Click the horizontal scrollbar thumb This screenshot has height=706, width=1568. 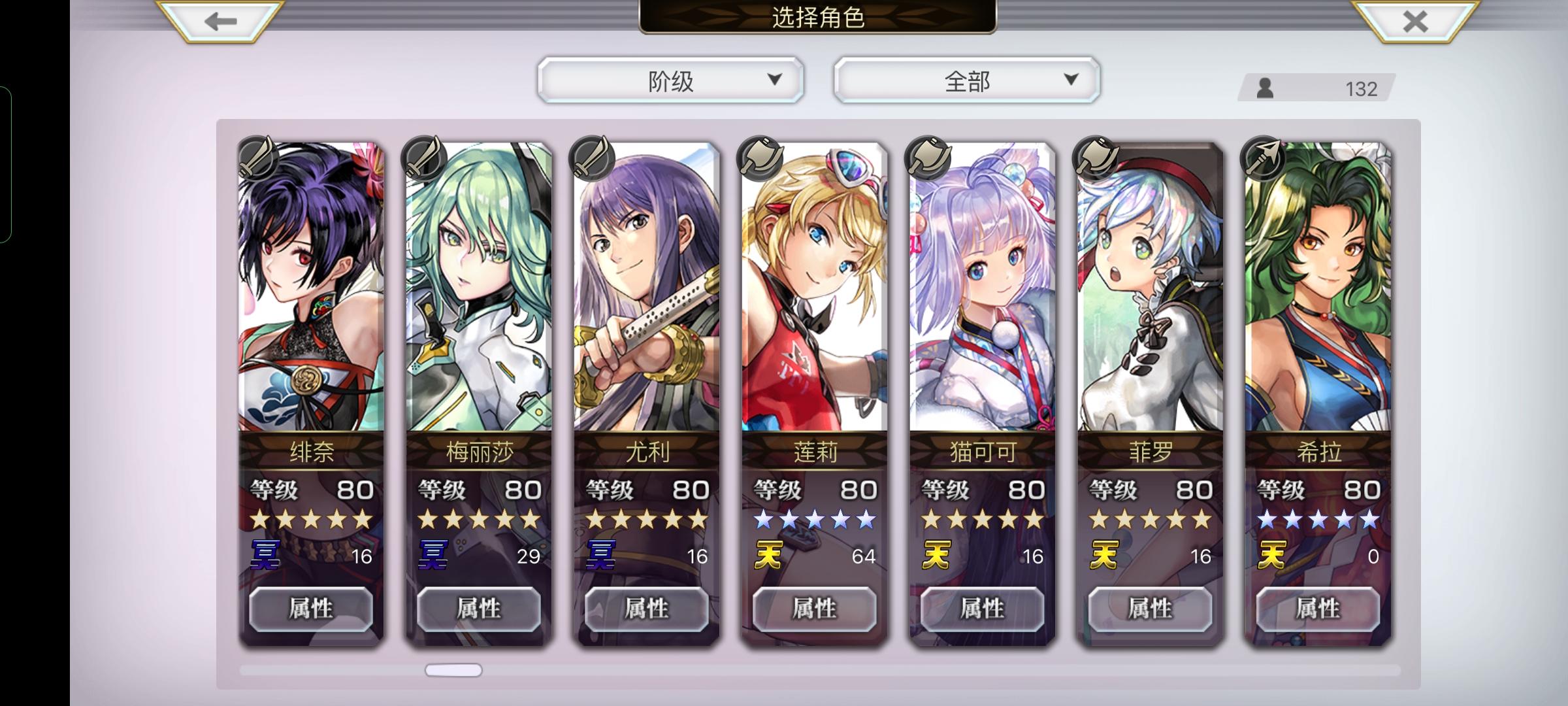point(453,670)
